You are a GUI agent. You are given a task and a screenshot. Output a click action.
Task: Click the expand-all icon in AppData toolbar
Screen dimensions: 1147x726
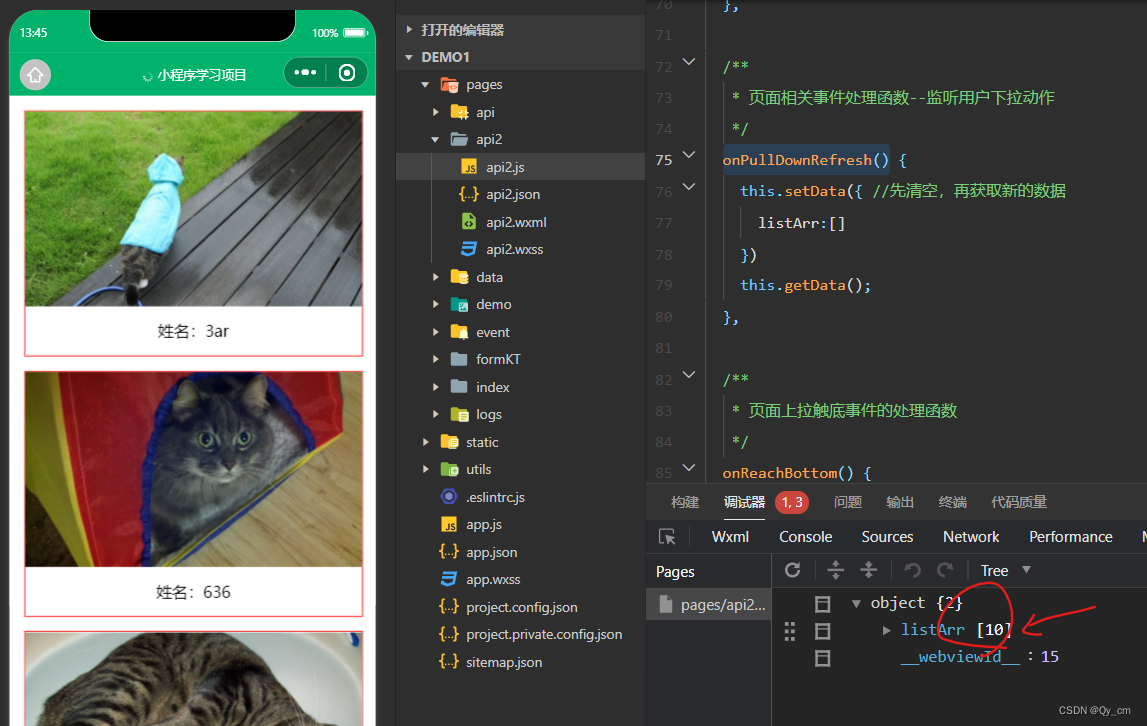835,569
